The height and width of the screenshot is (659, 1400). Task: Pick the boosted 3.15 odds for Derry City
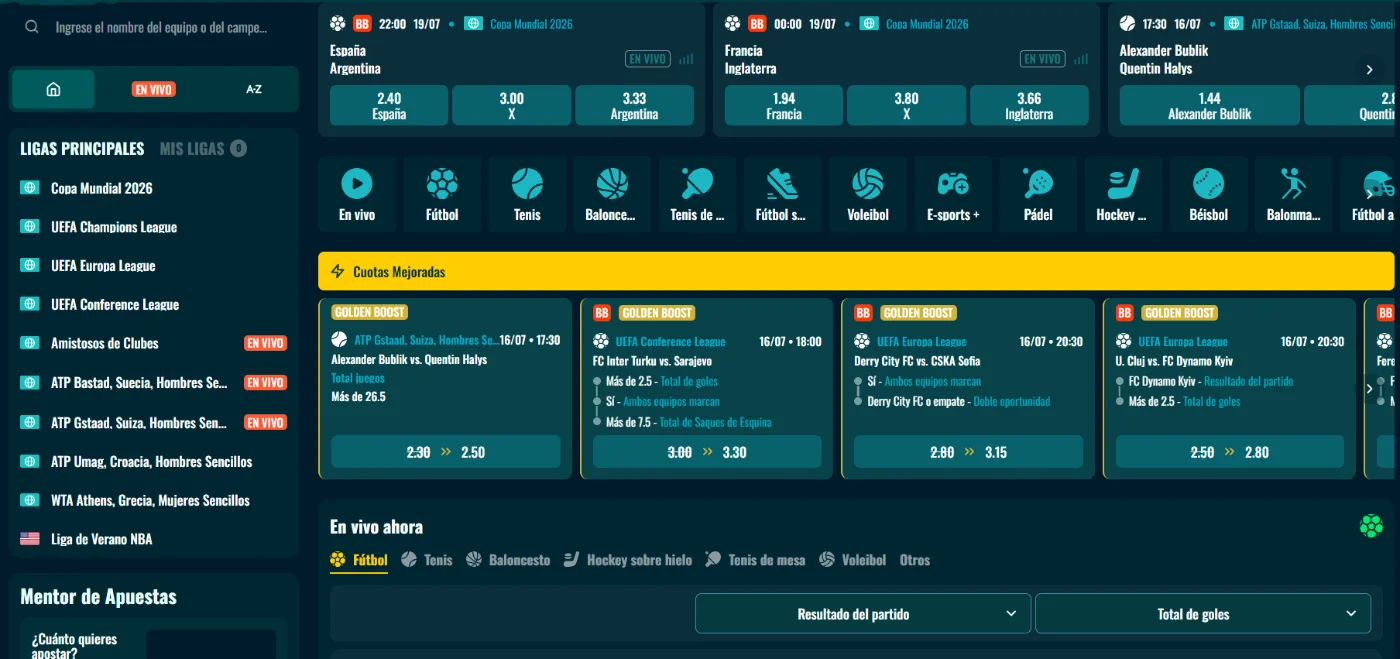968,452
